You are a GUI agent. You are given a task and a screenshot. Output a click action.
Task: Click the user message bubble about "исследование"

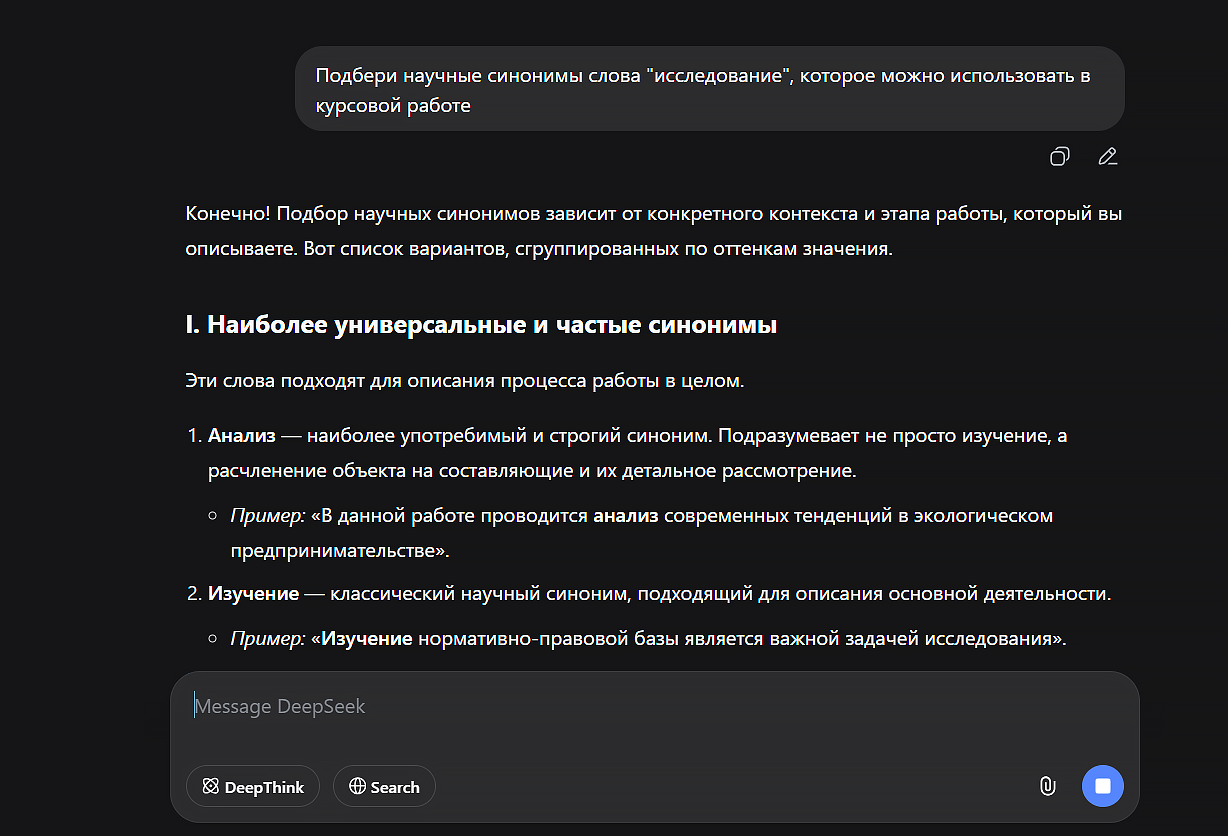coord(709,89)
